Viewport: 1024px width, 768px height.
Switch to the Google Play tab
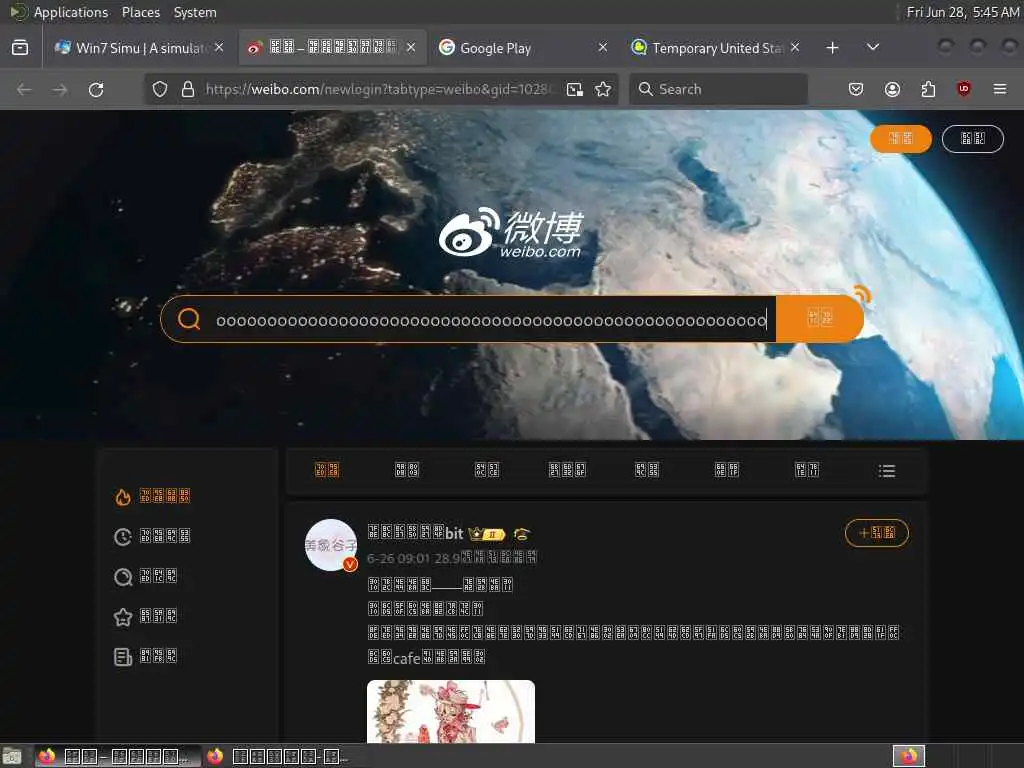coord(522,48)
